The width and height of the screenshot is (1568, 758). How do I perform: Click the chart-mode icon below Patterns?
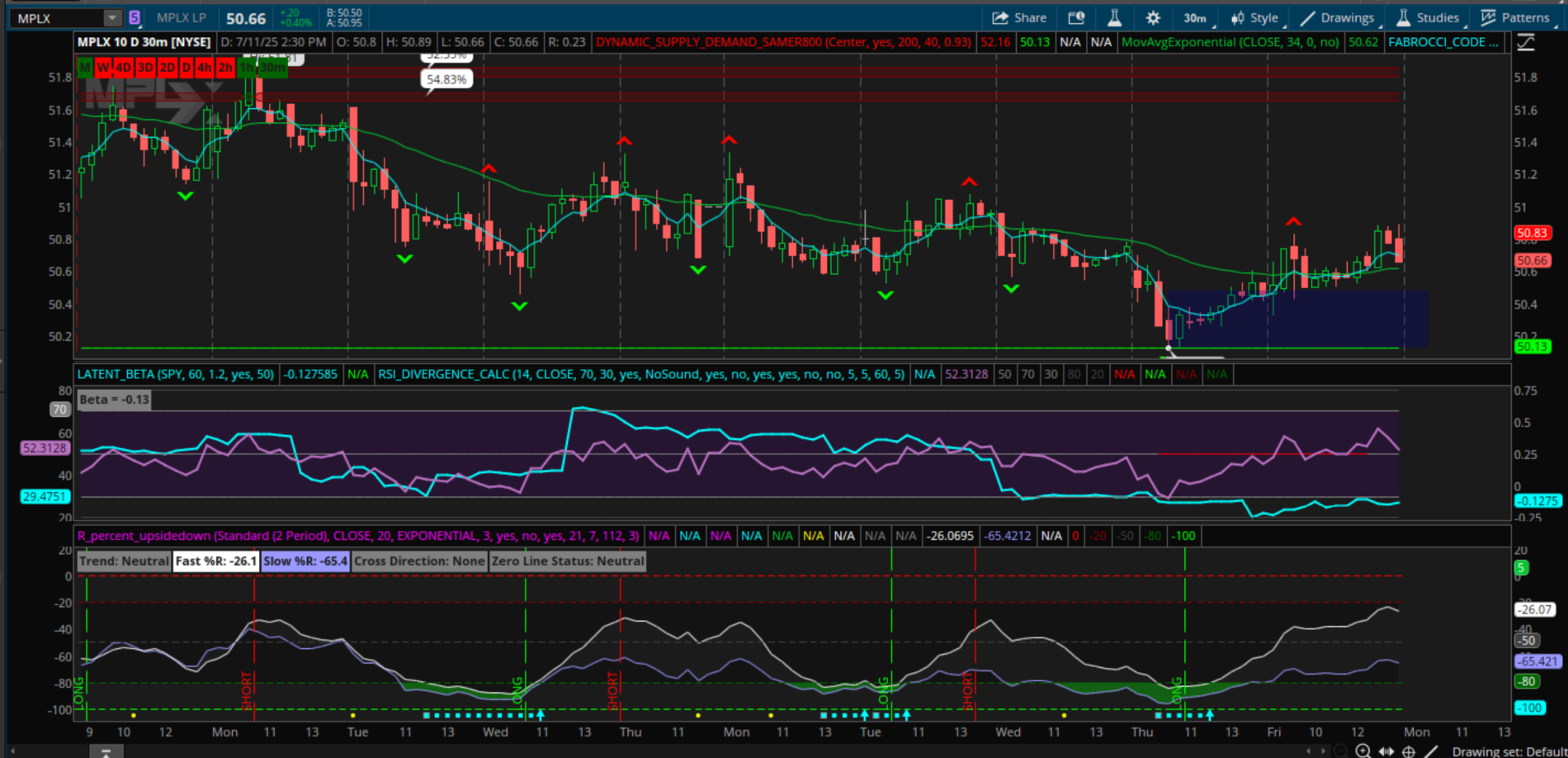[1526, 42]
